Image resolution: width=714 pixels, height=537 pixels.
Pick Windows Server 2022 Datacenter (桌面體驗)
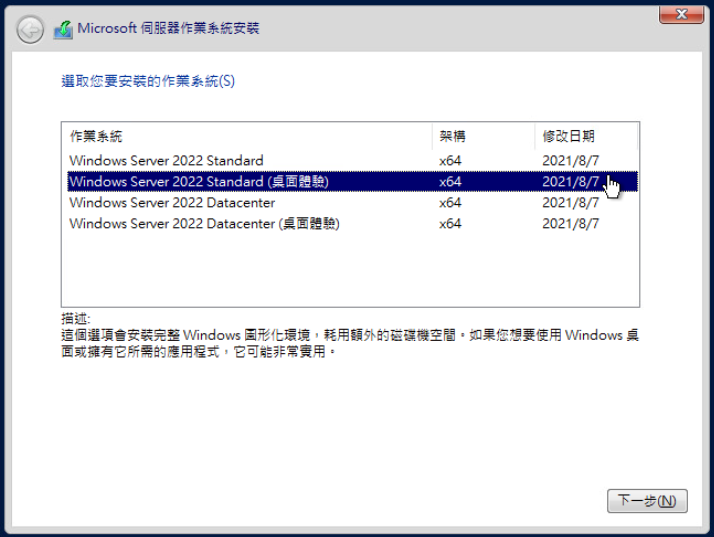[352, 224]
